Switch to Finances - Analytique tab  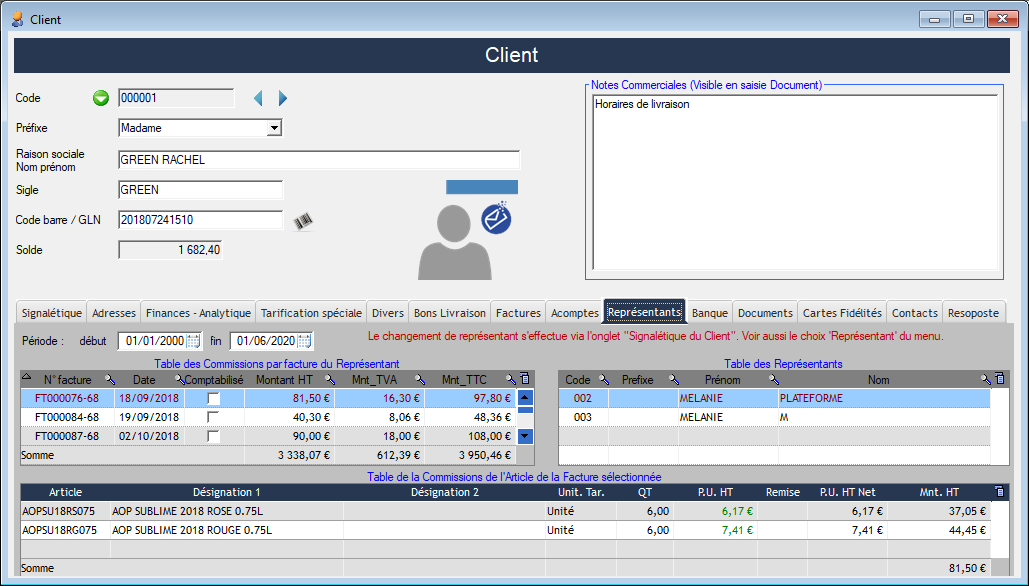point(198,313)
